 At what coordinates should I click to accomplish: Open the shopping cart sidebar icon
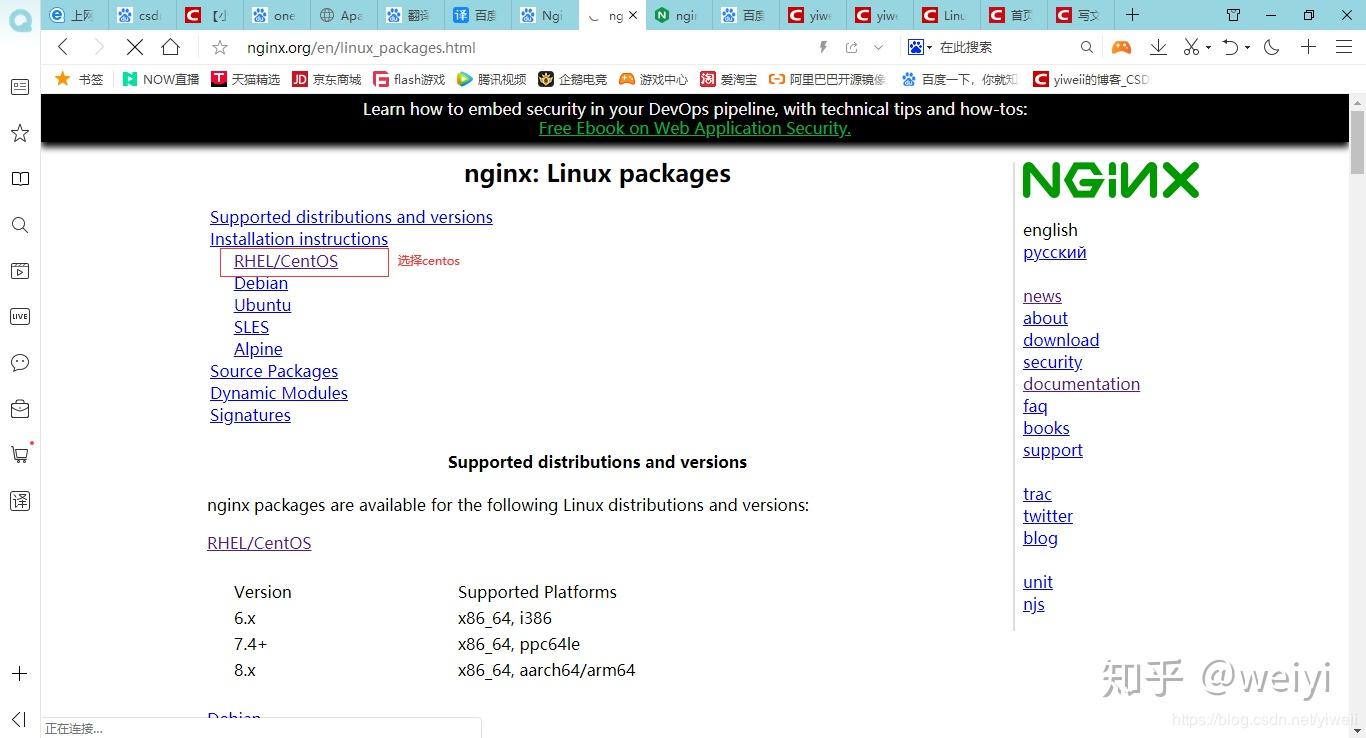[x=20, y=454]
